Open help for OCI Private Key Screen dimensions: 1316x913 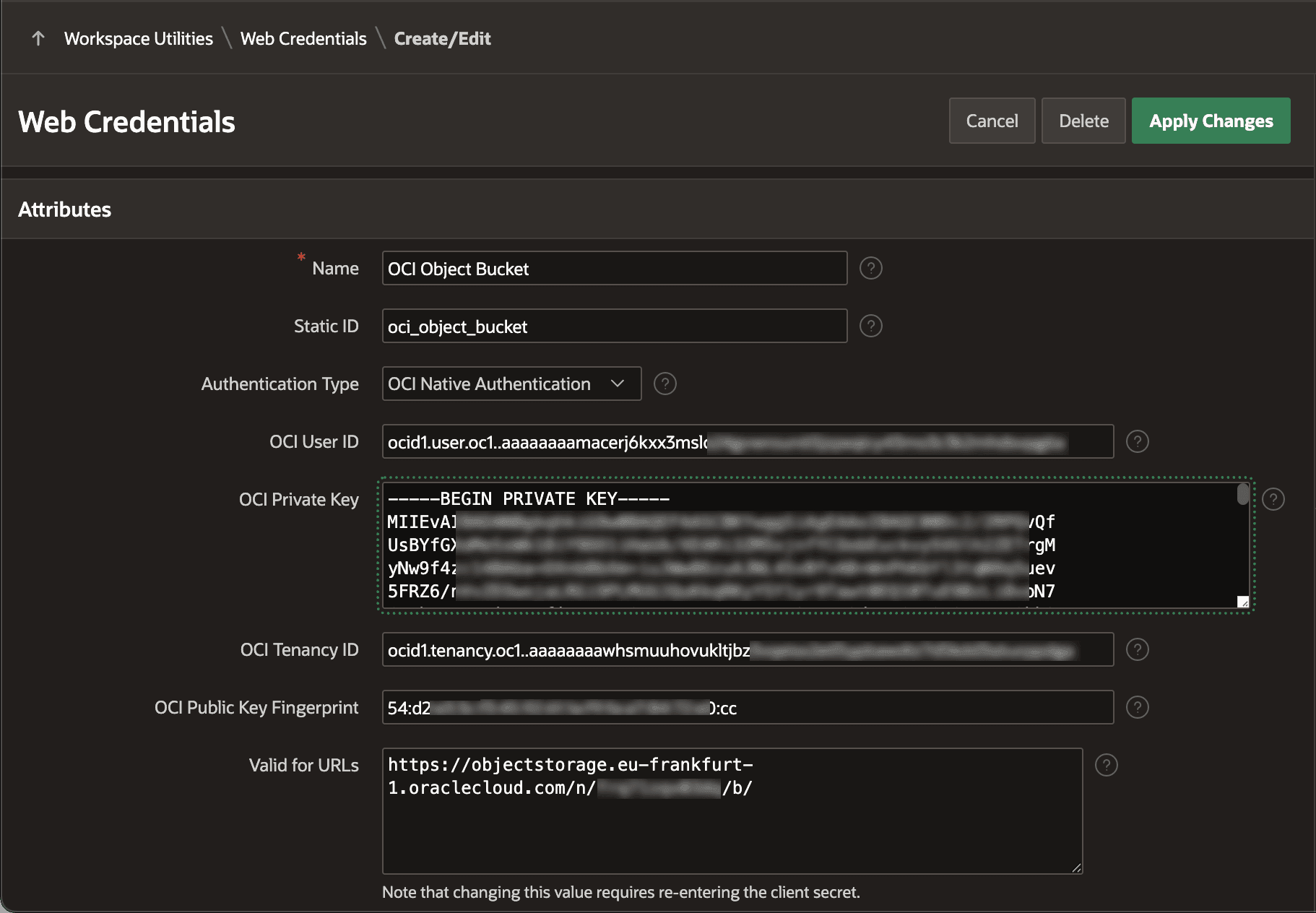pos(1273,499)
